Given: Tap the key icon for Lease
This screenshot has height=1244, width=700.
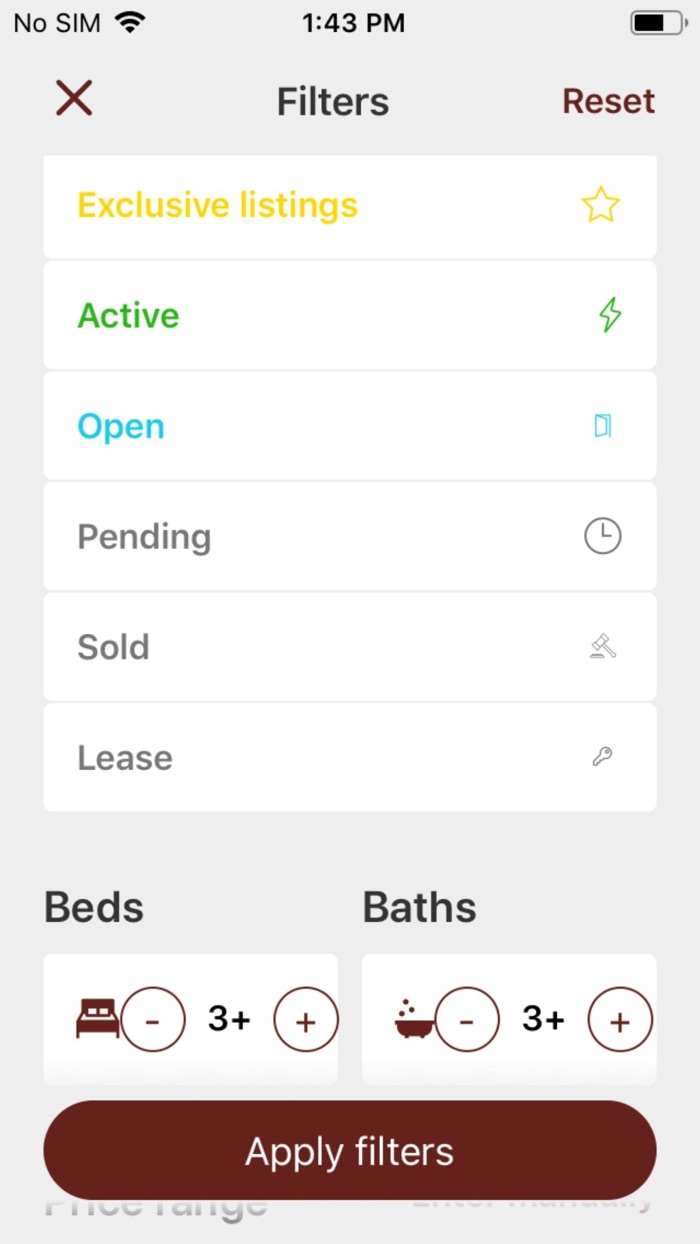Looking at the screenshot, I should point(602,757).
